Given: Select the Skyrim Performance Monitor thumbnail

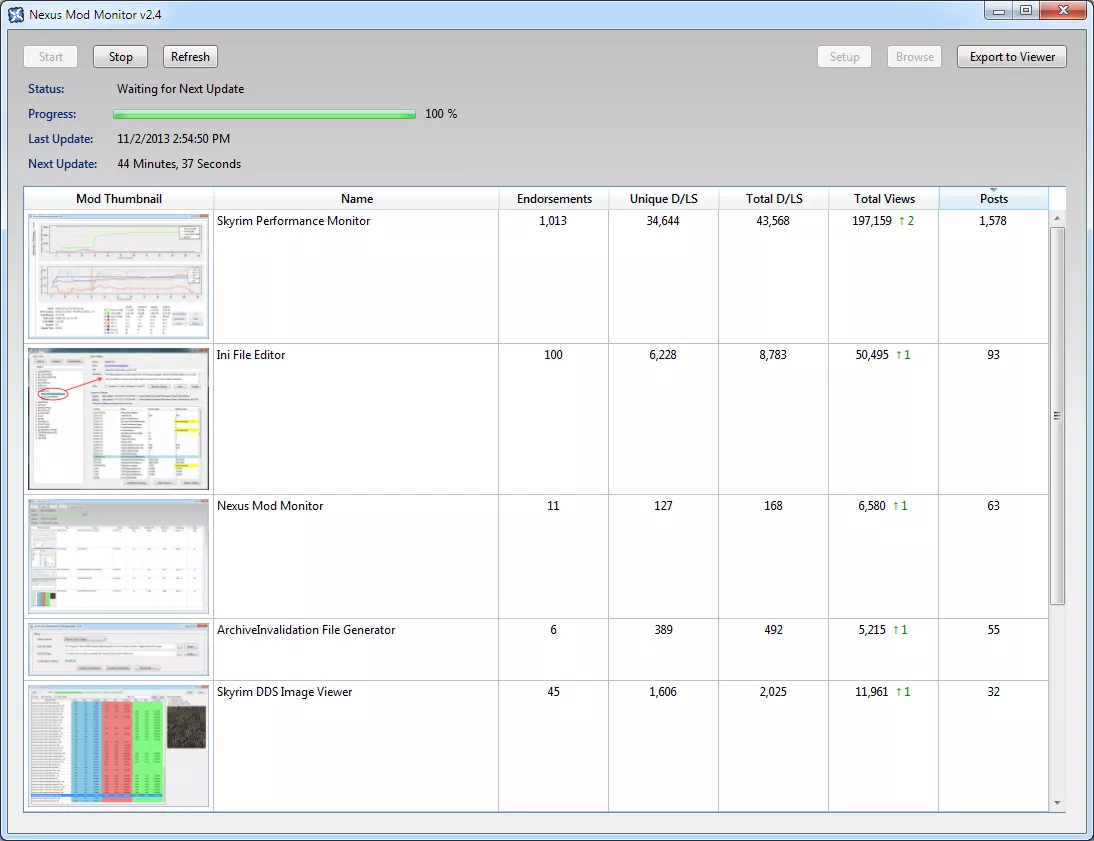Looking at the screenshot, I should point(119,276).
